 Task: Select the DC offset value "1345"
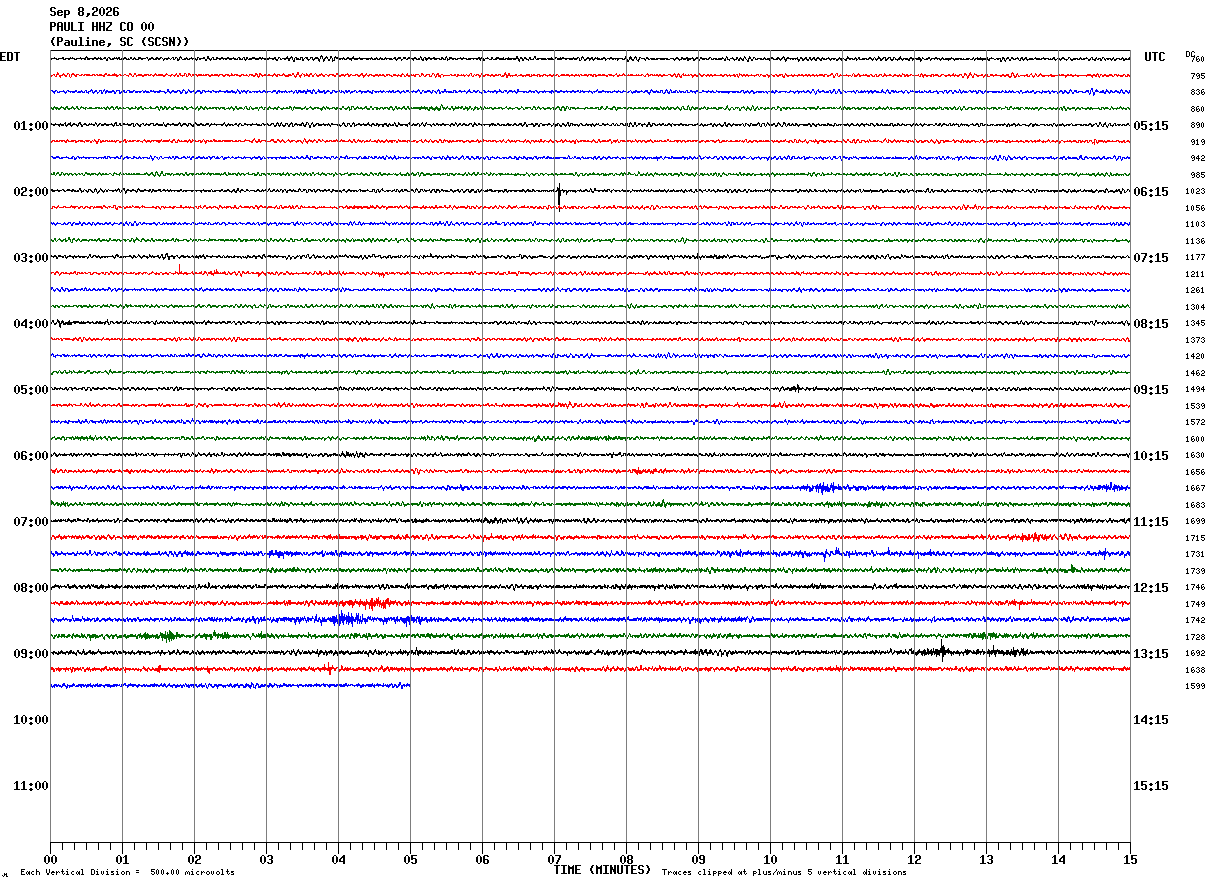click(x=1195, y=323)
